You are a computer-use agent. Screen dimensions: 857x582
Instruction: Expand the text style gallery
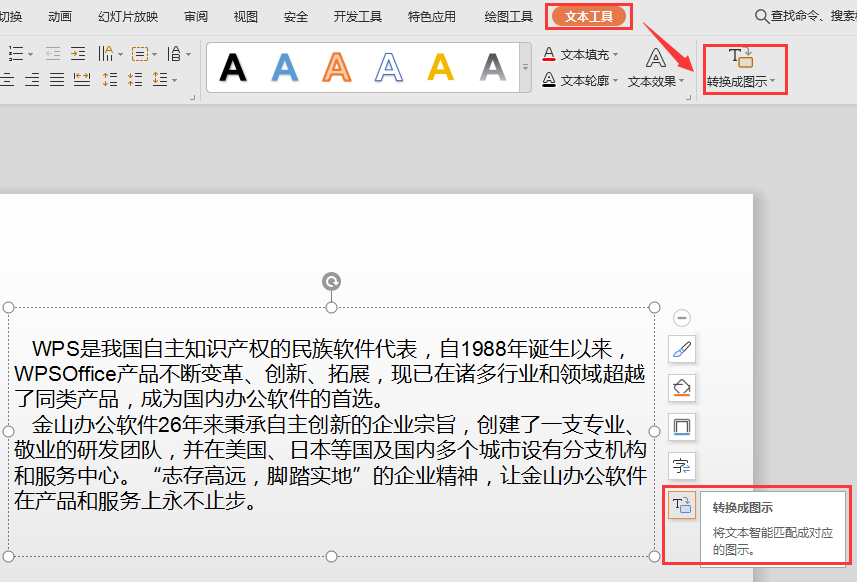click(x=525, y=68)
